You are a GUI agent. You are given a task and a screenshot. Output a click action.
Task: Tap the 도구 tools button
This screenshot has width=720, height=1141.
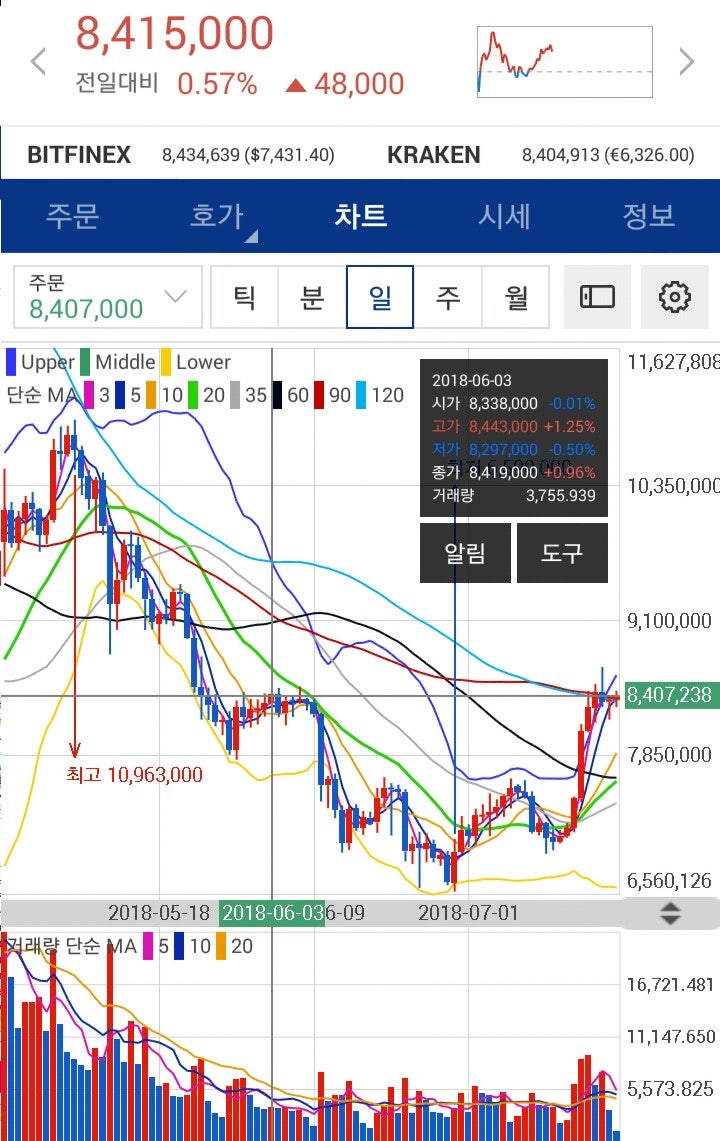point(562,553)
